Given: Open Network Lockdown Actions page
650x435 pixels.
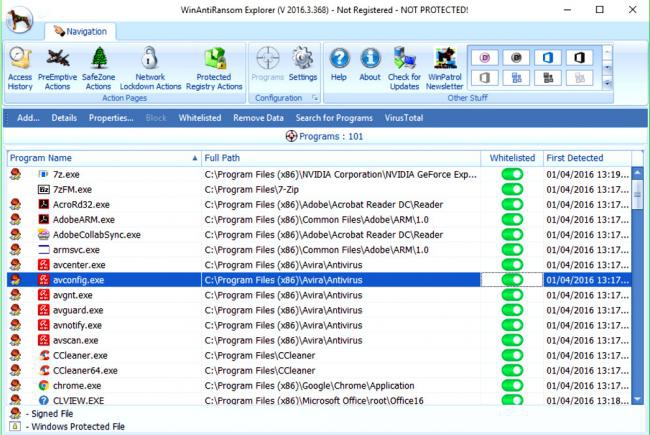Looking at the screenshot, I should [x=150, y=69].
